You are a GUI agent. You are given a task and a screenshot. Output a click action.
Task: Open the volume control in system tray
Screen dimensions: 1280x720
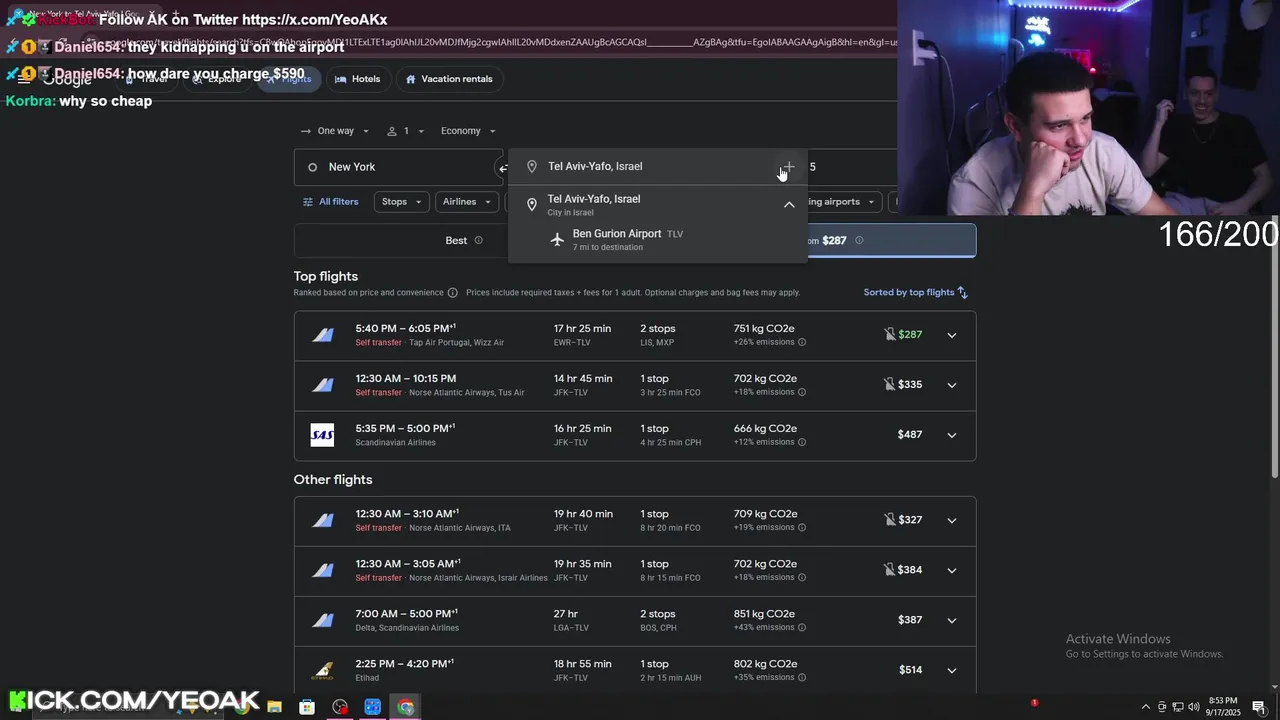(1194, 707)
